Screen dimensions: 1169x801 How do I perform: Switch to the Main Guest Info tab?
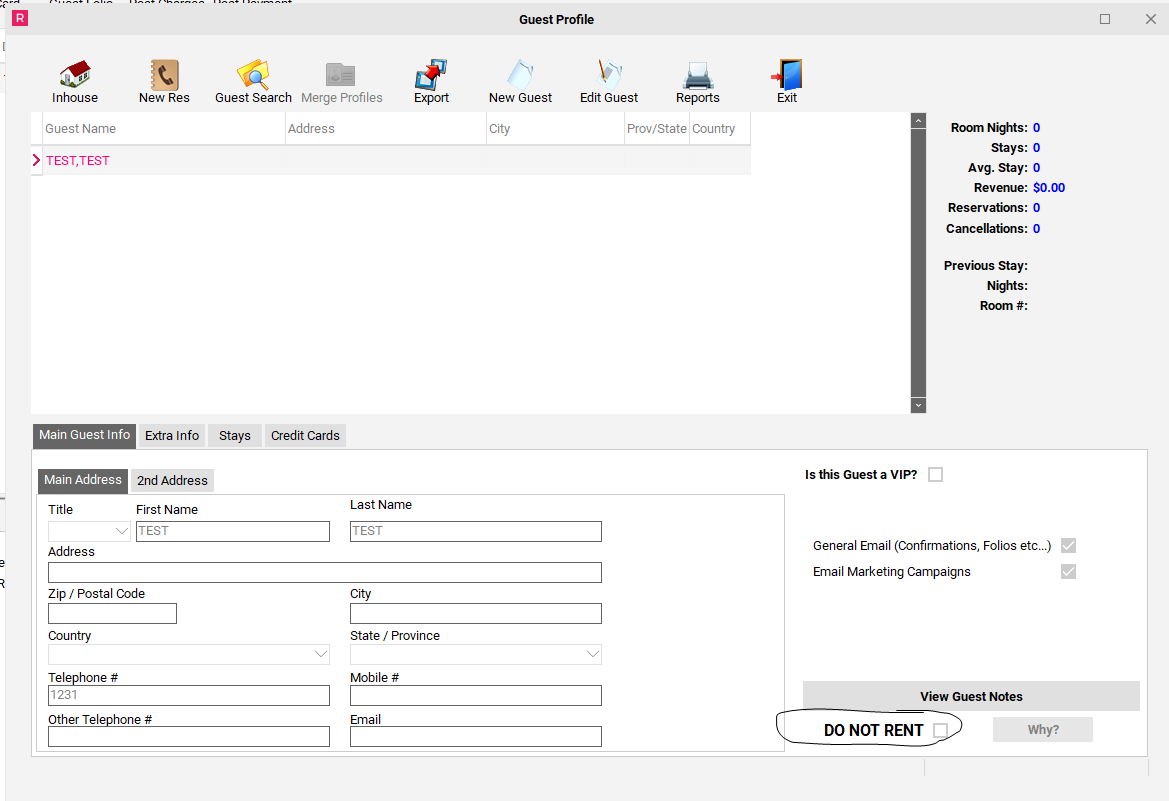coord(84,436)
